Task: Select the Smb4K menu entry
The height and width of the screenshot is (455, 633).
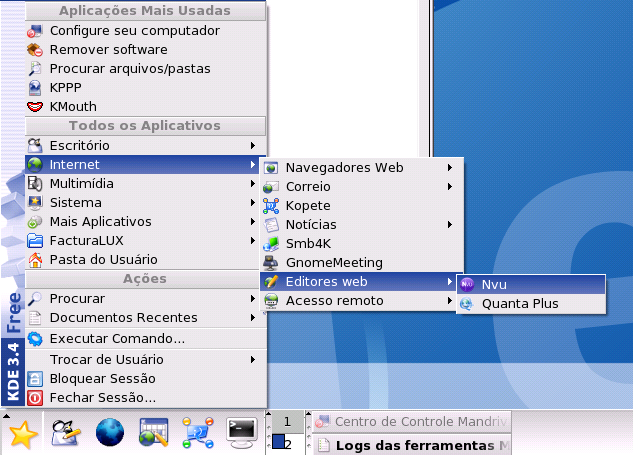Action: coord(361,243)
